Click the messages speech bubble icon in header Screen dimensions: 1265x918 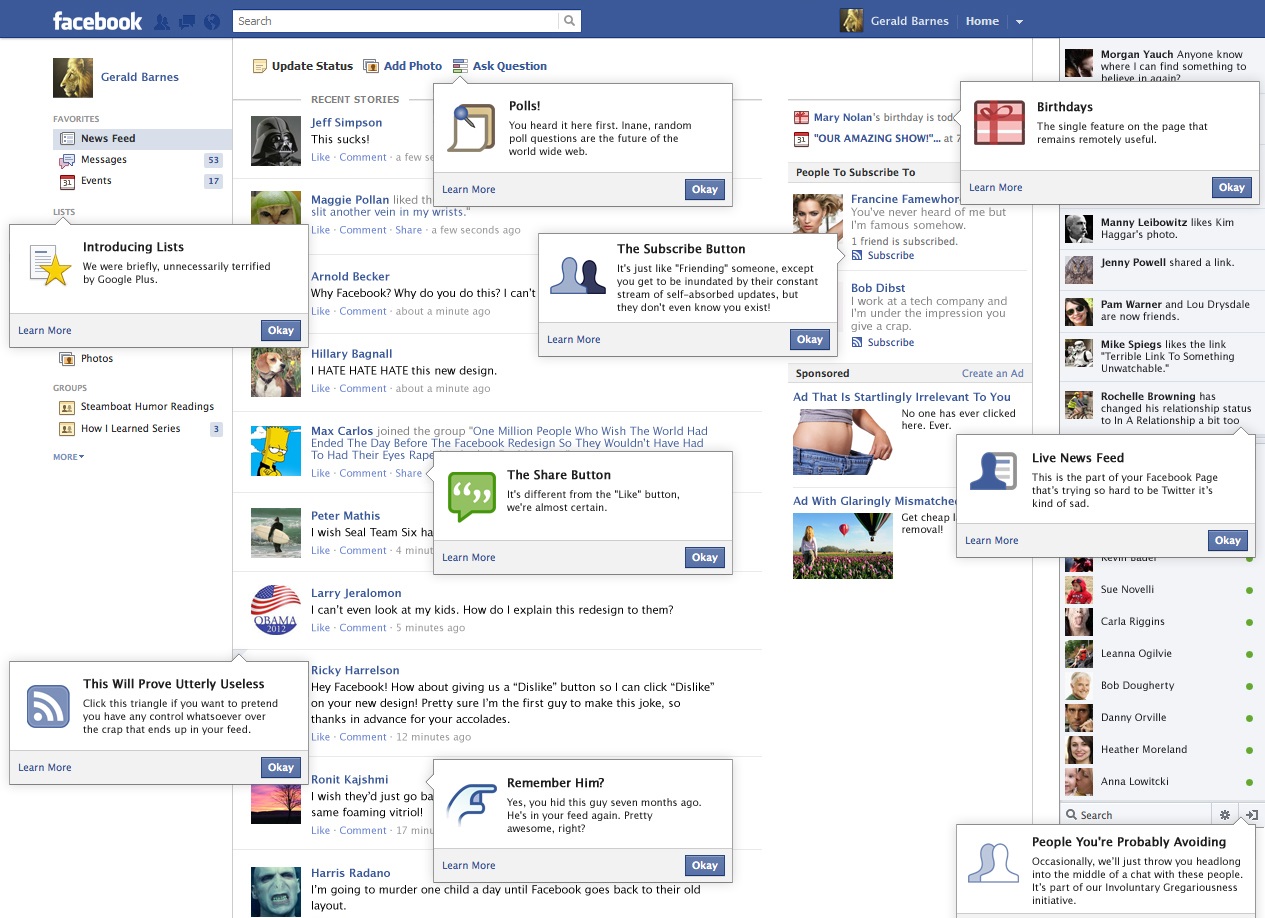pos(187,21)
